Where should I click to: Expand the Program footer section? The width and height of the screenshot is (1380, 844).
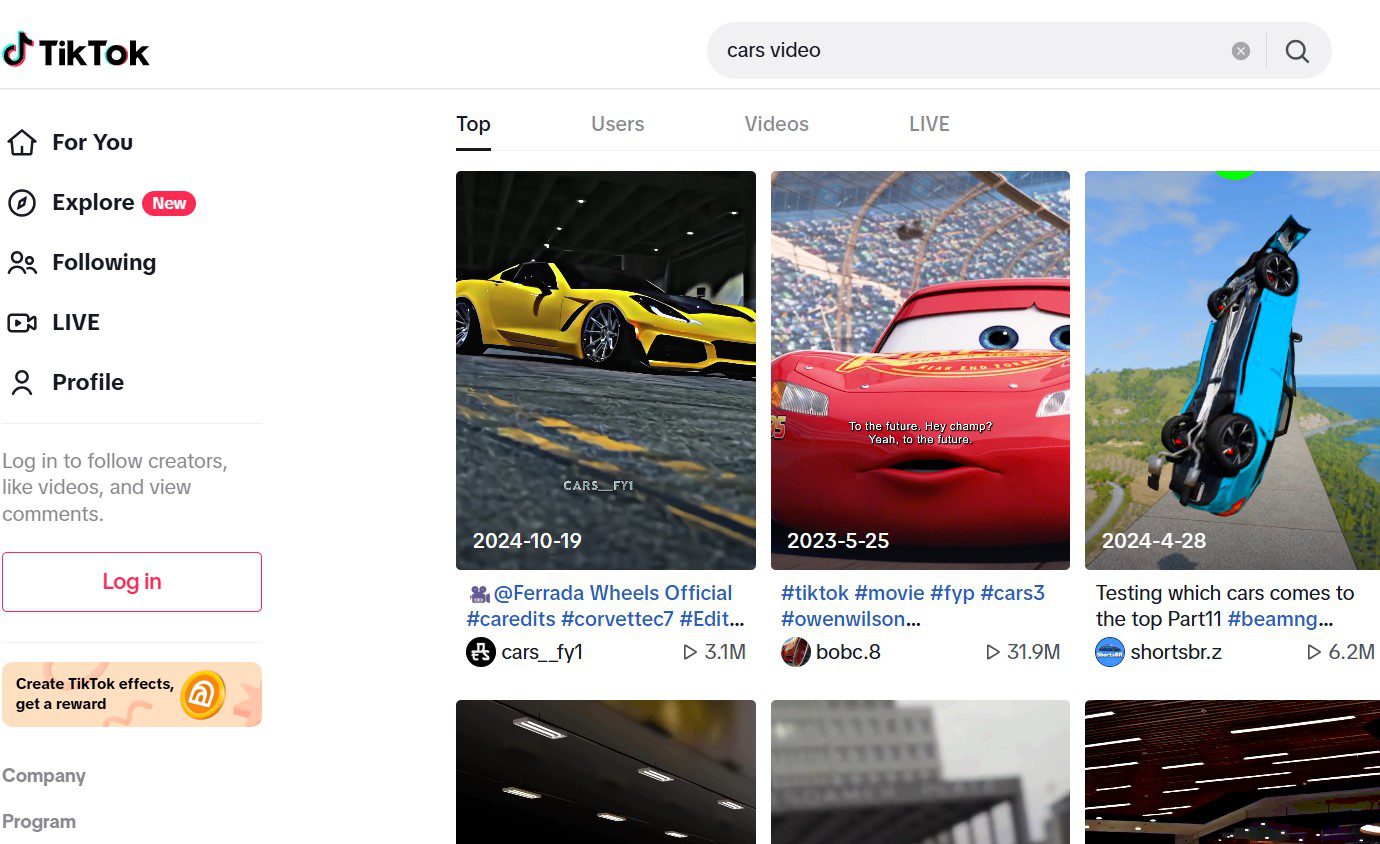pos(39,822)
